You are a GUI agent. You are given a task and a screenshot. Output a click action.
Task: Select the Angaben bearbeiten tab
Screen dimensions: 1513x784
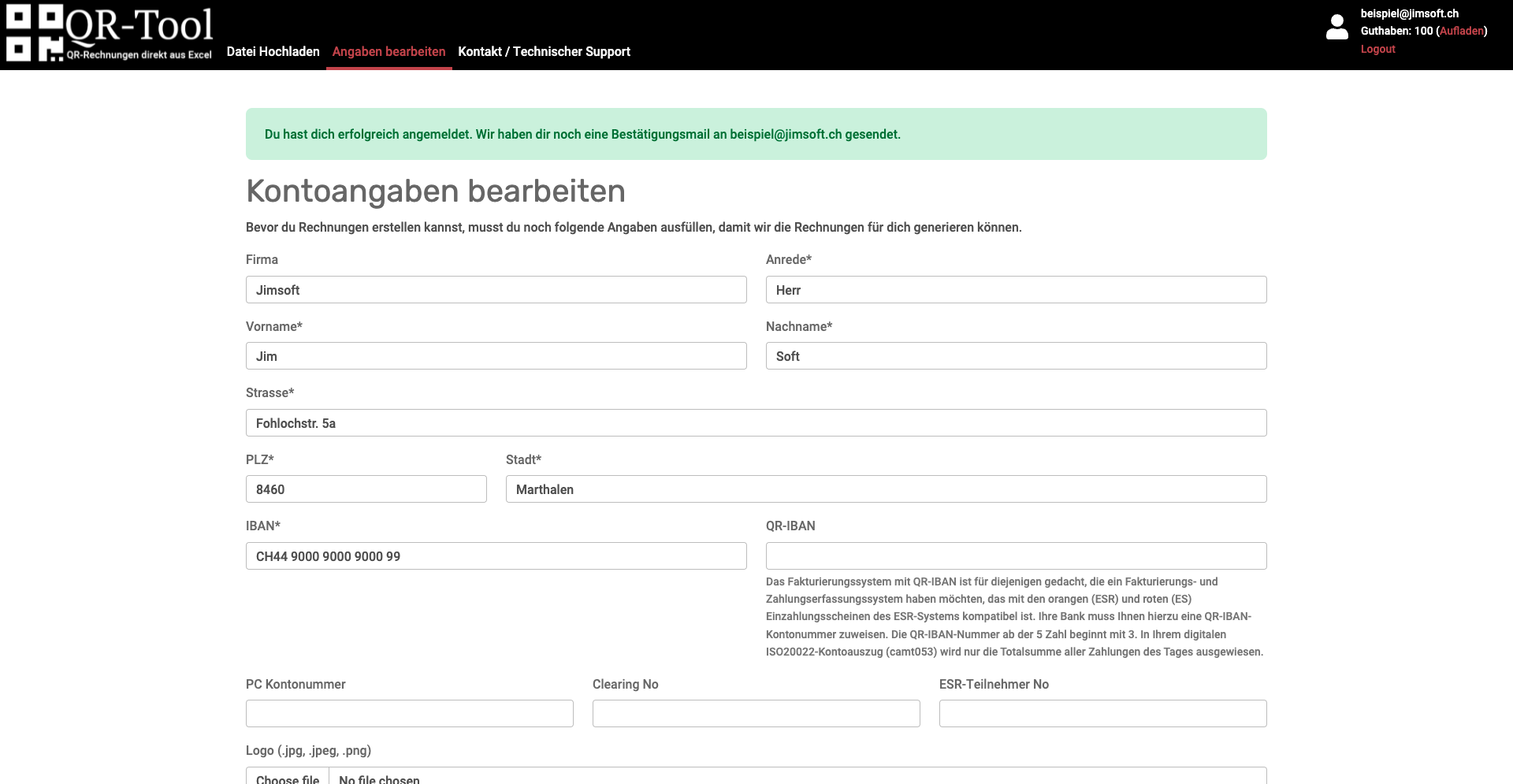388,51
